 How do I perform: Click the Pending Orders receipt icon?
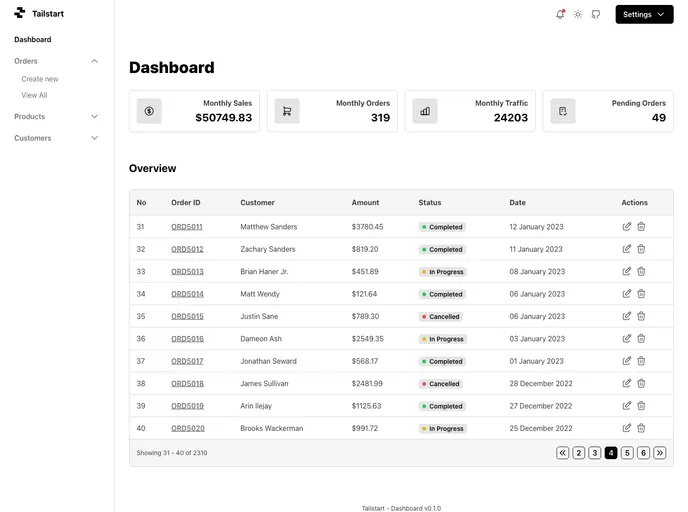(x=563, y=111)
